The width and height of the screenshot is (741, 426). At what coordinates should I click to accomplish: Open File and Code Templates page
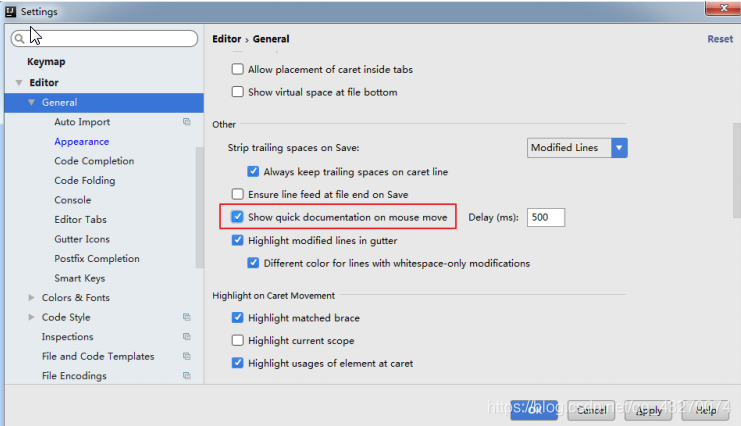pyautogui.click(x=98, y=356)
